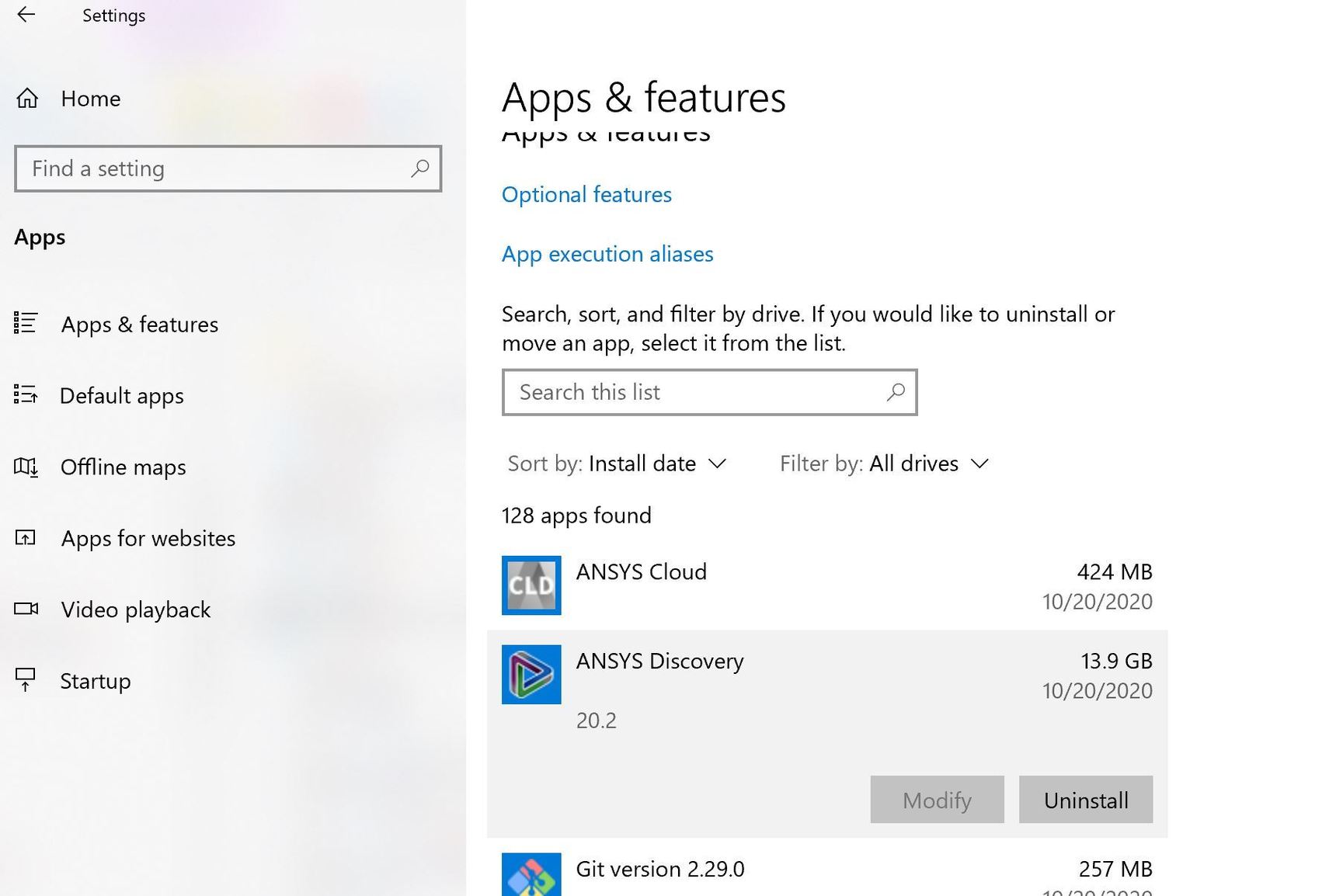This screenshot has height=896, width=1336.
Task: Click the Git app icon
Action: (x=531, y=875)
